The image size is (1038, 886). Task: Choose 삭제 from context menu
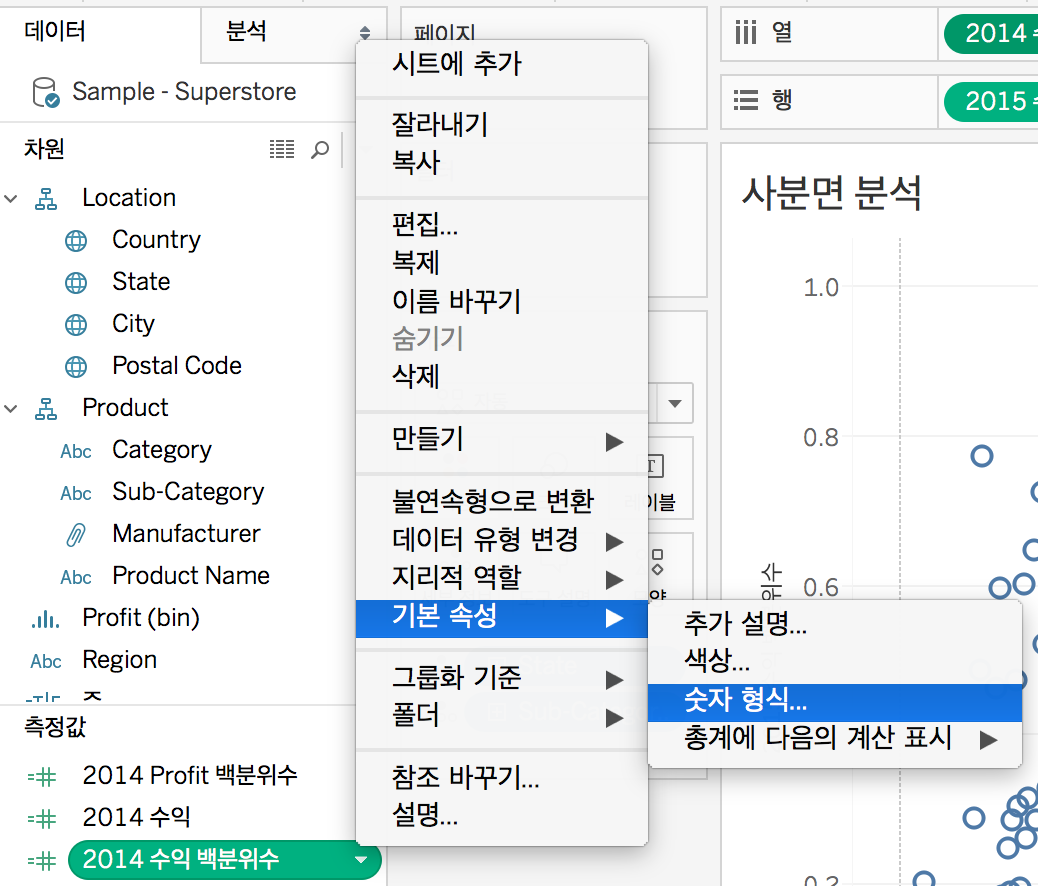502,377
